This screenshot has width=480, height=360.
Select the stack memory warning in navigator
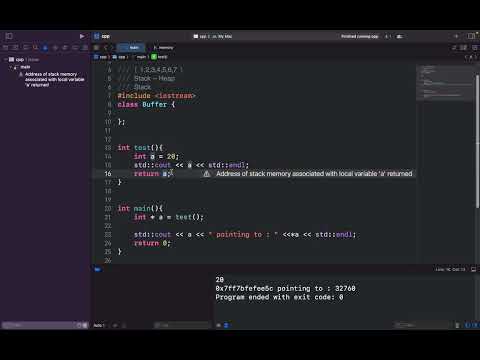pyautogui.click(x=52, y=79)
